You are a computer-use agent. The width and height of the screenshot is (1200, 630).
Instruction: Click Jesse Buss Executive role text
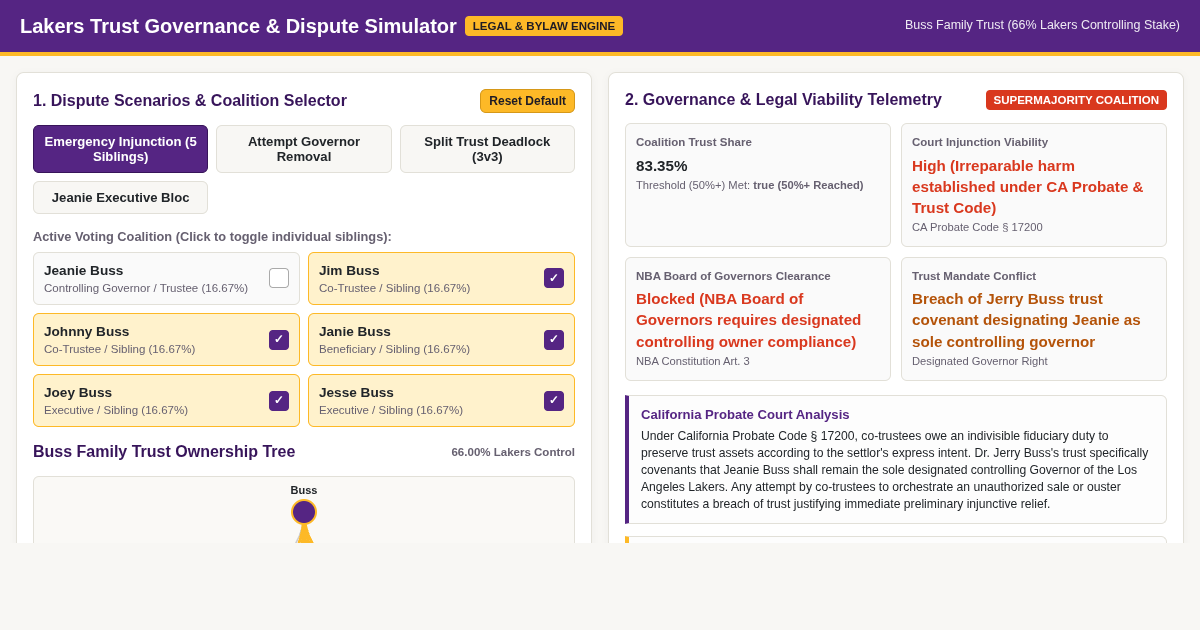[391, 410]
